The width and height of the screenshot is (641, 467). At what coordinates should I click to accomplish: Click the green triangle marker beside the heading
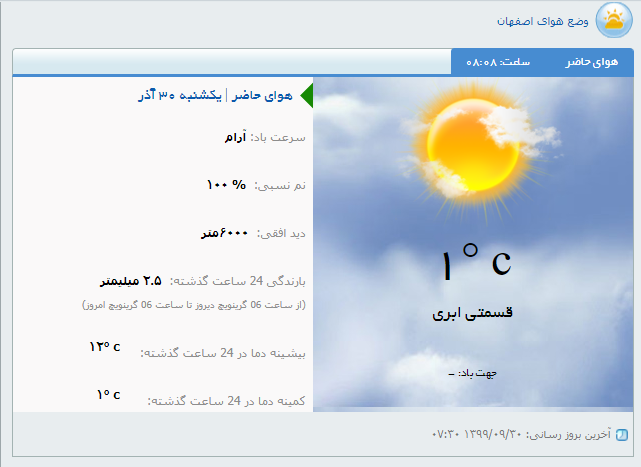click(307, 95)
